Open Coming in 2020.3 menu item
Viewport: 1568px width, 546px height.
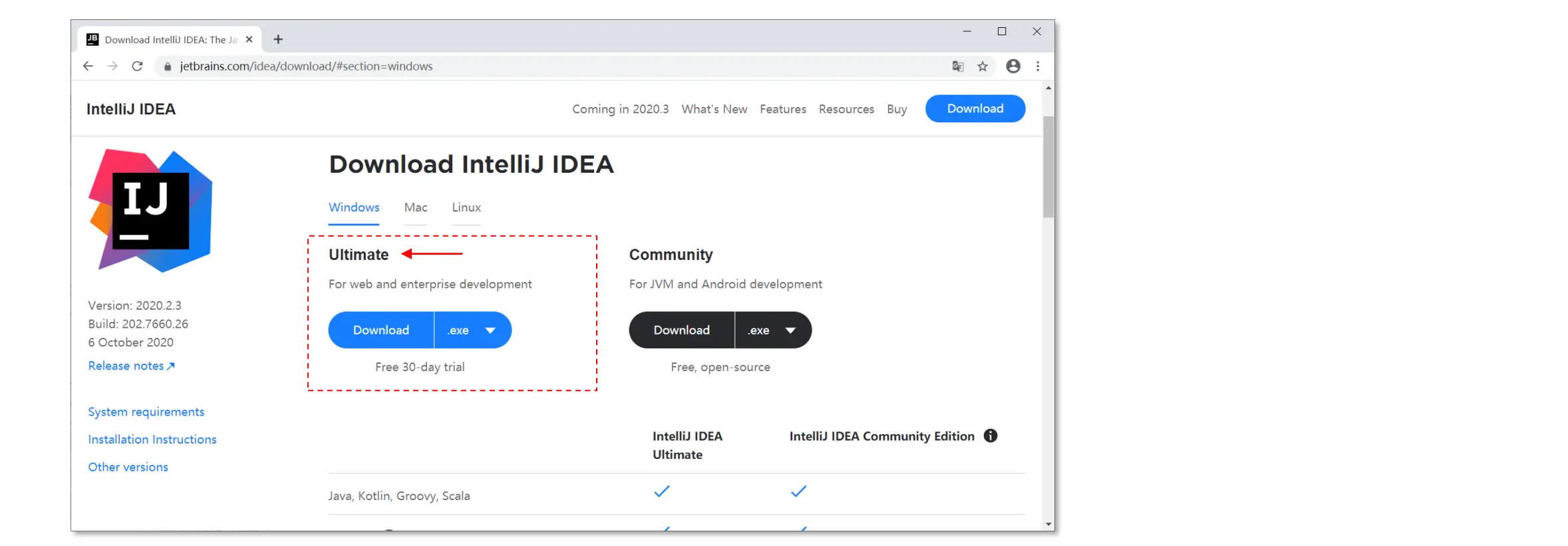tap(621, 109)
